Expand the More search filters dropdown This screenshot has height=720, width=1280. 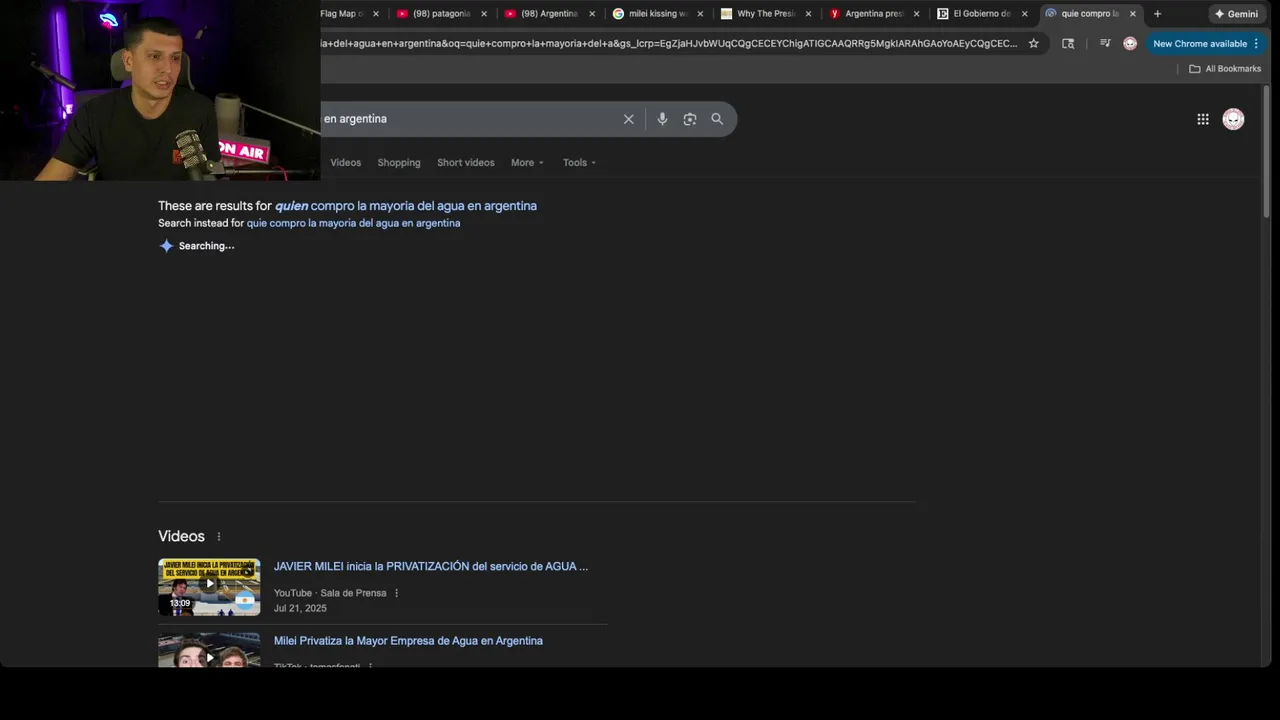click(527, 163)
